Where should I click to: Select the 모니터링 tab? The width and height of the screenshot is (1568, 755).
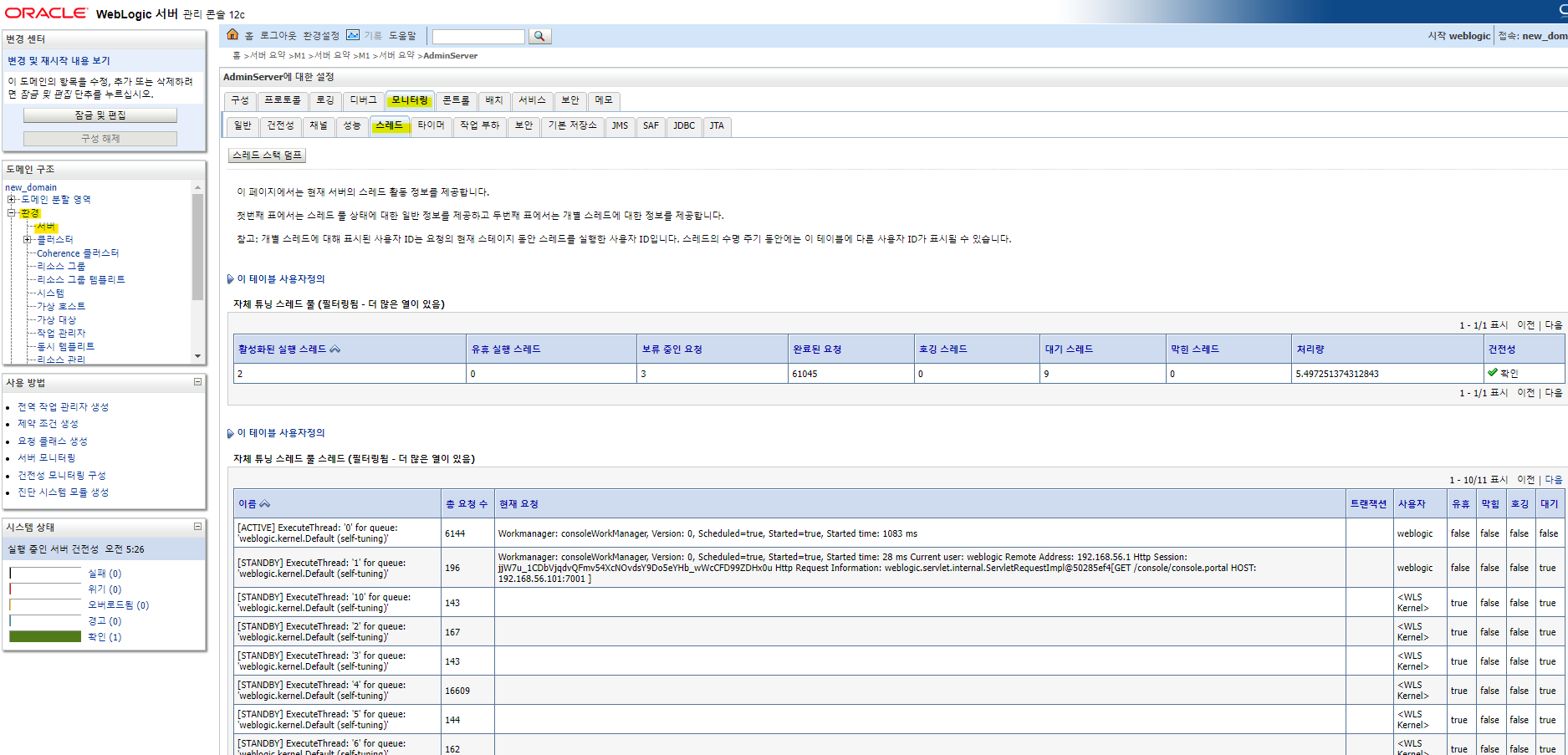[410, 100]
